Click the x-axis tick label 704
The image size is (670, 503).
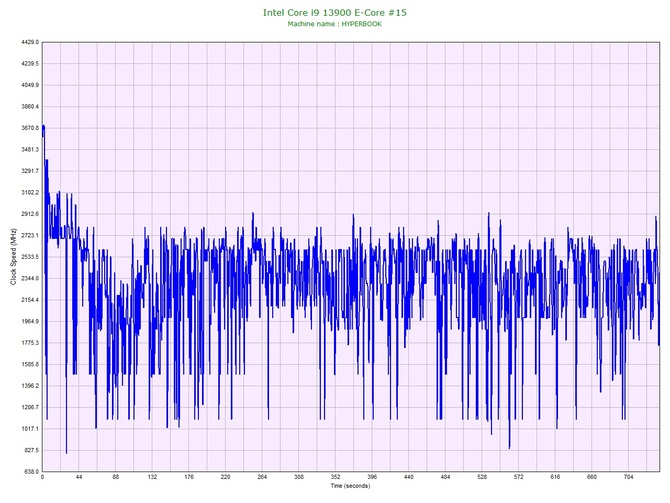click(629, 477)
